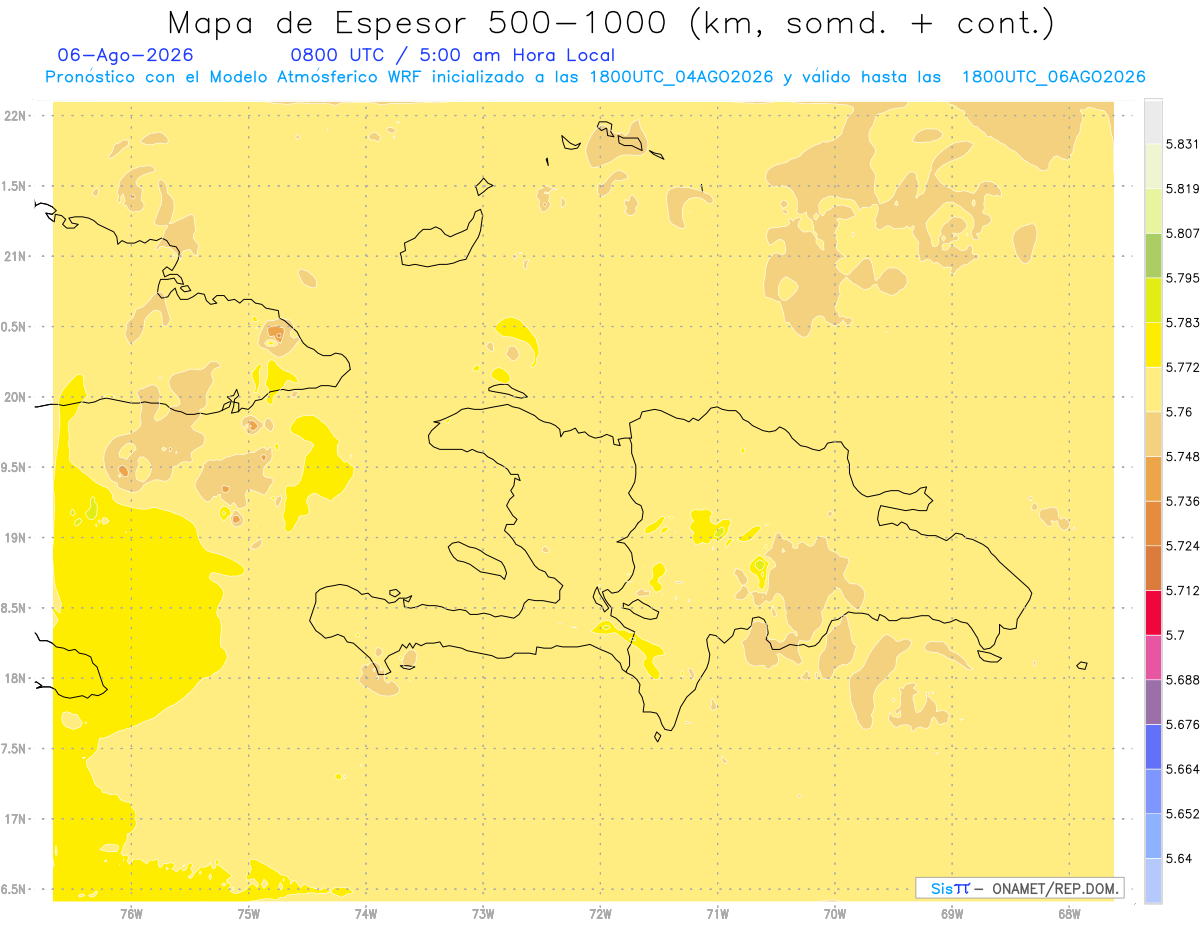Viewport: 1200px width, 927px height.
Task: Click the tan swatch between 5.748 and 5.76
Action: click(x=1153, y=434)
